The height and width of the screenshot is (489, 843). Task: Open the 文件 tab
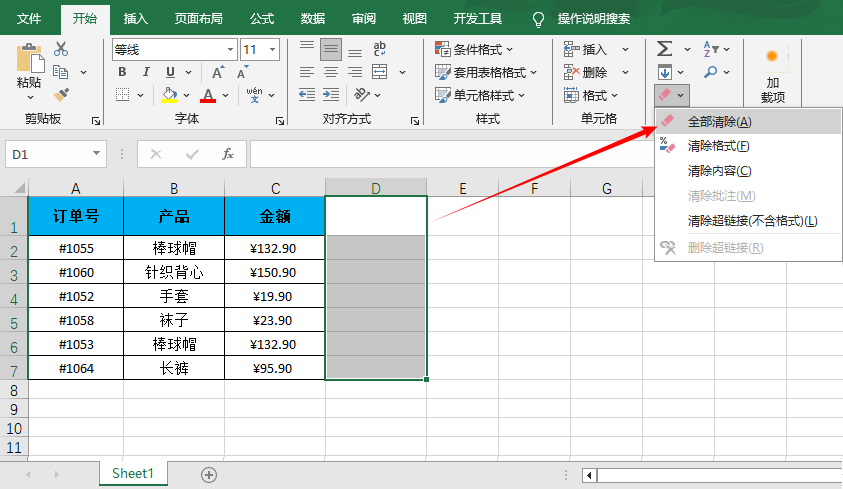tap(28, 19)
